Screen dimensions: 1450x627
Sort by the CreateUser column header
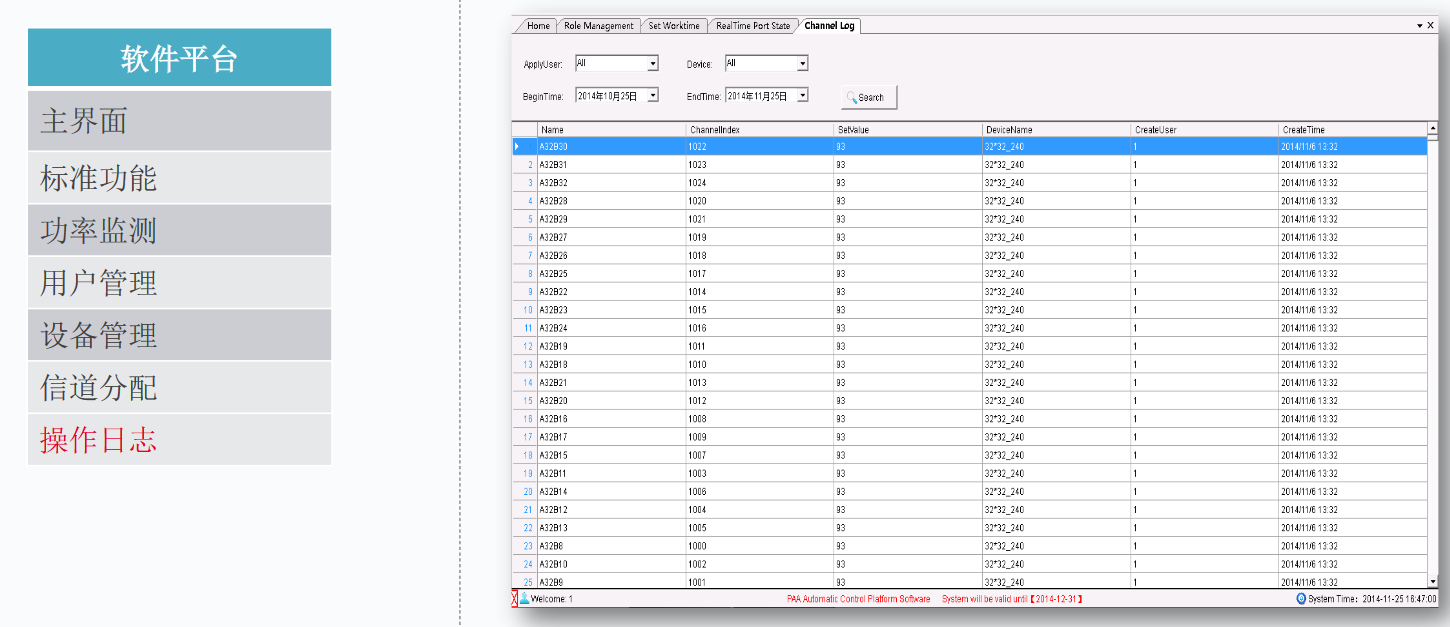tap(1205, 130)
